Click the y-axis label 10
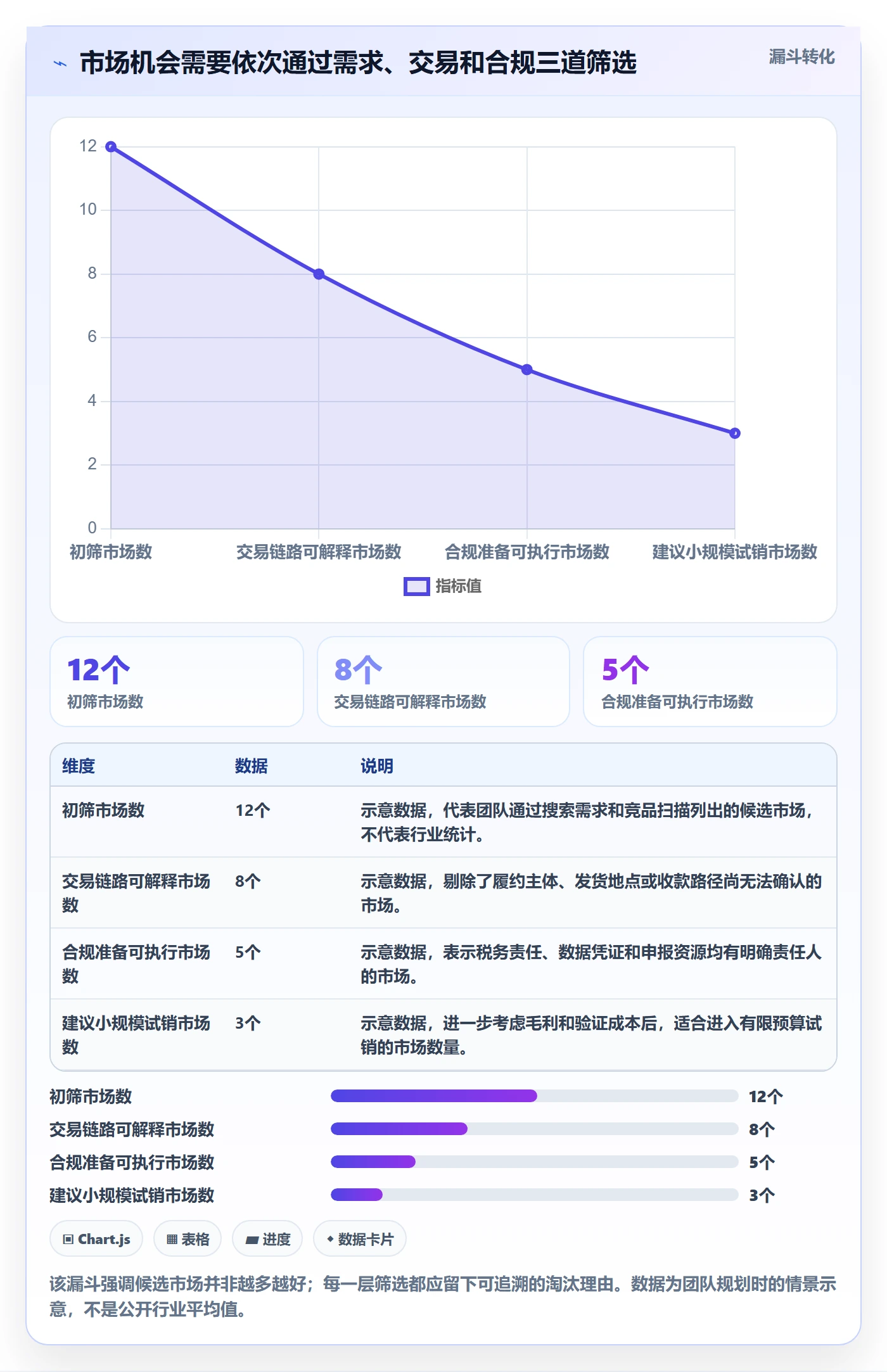The width and height of the screenshot is (887, 1372). [88, 210]
